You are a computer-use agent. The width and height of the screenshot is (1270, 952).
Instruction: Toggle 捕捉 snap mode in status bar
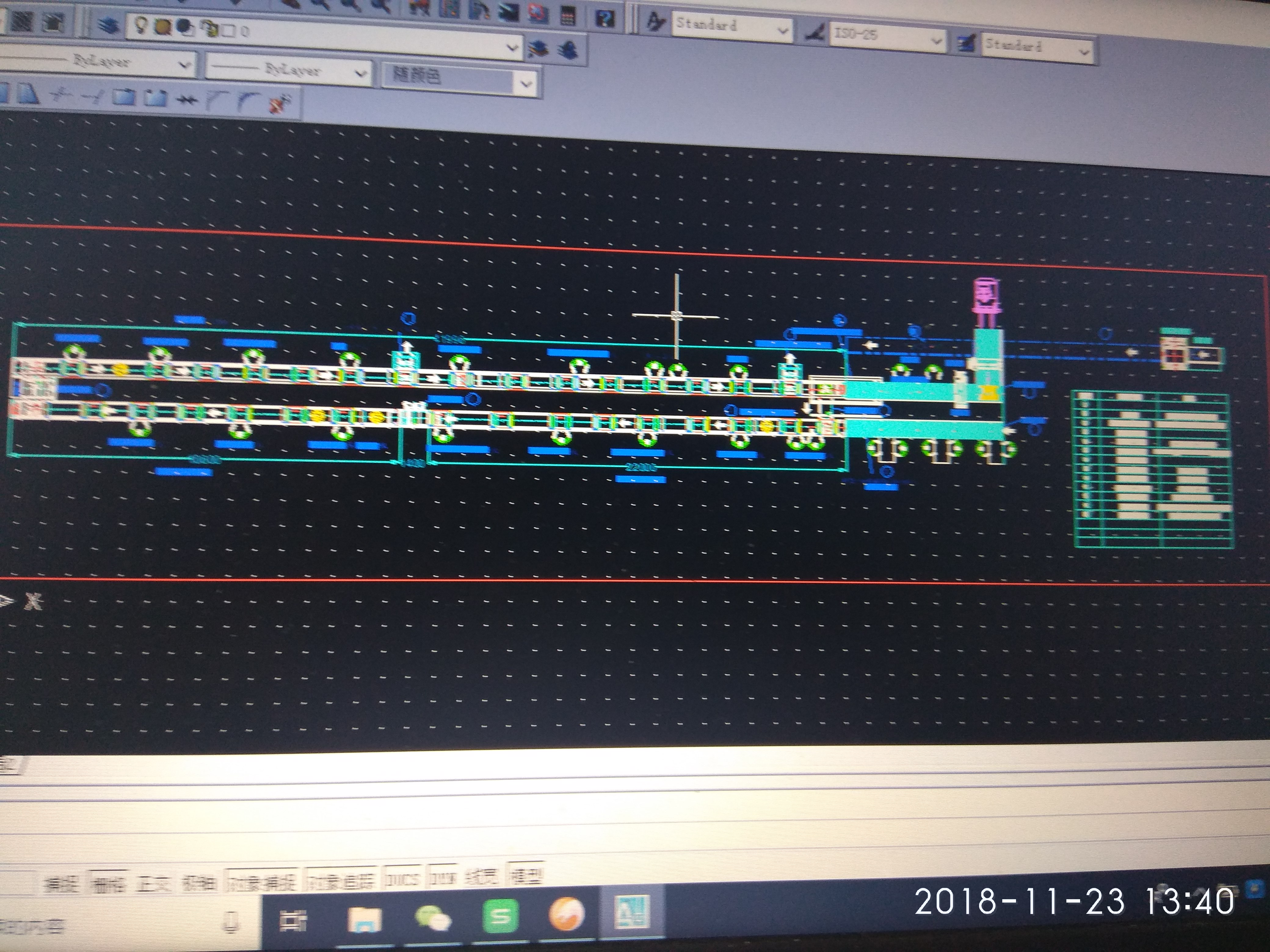[x=61, y=885]
